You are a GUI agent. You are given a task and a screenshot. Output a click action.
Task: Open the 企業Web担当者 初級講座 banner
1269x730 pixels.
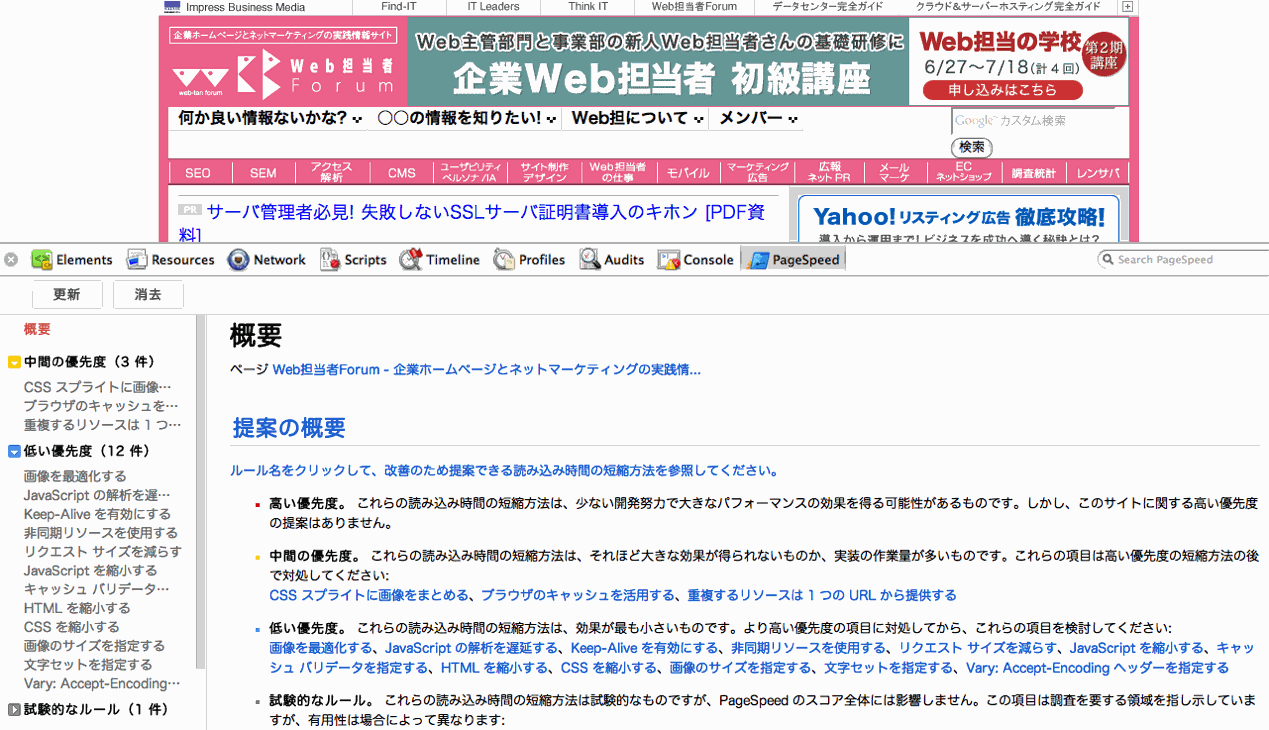coord(660,61)
